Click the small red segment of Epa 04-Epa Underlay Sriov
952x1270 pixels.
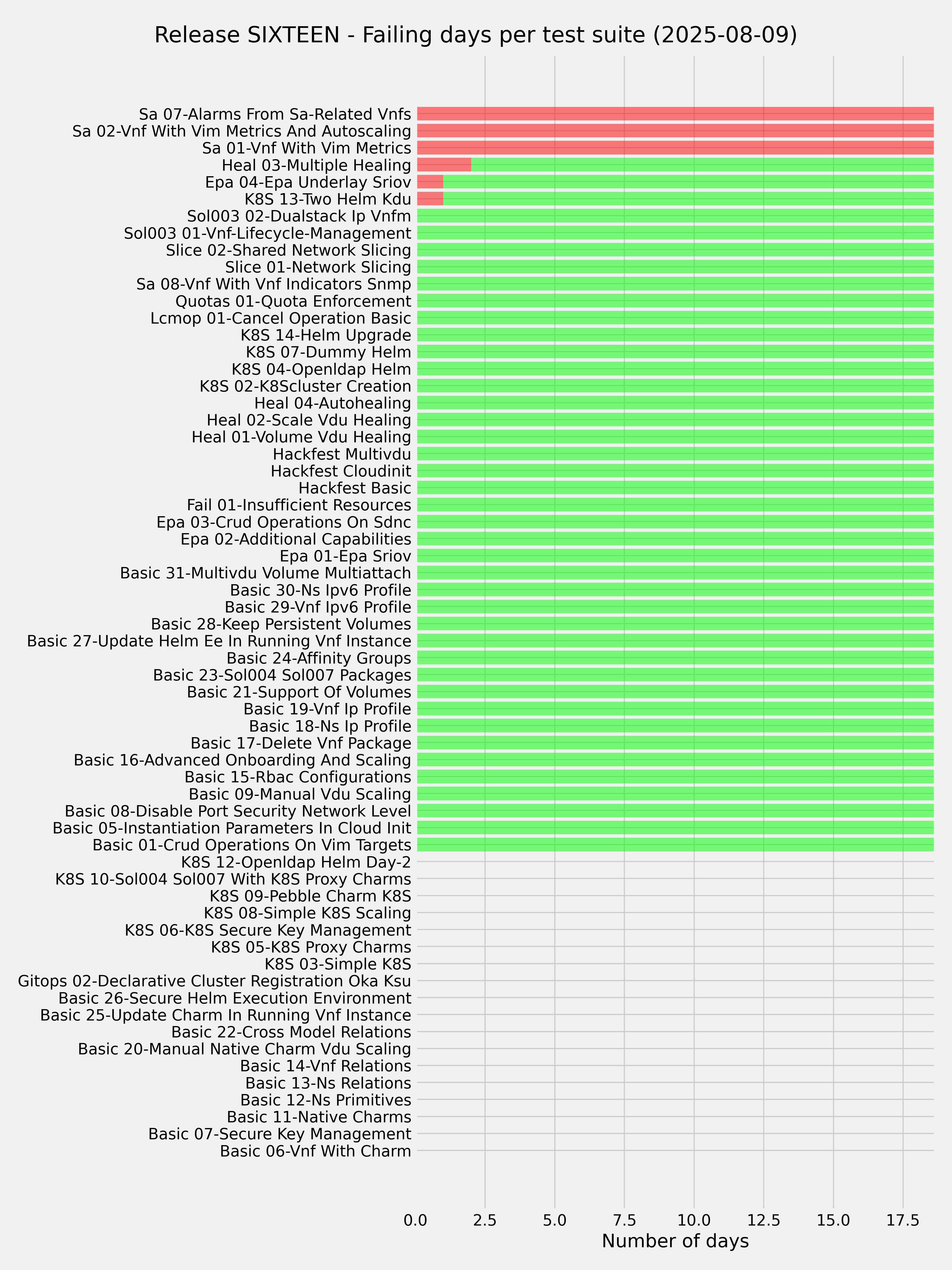430,182
